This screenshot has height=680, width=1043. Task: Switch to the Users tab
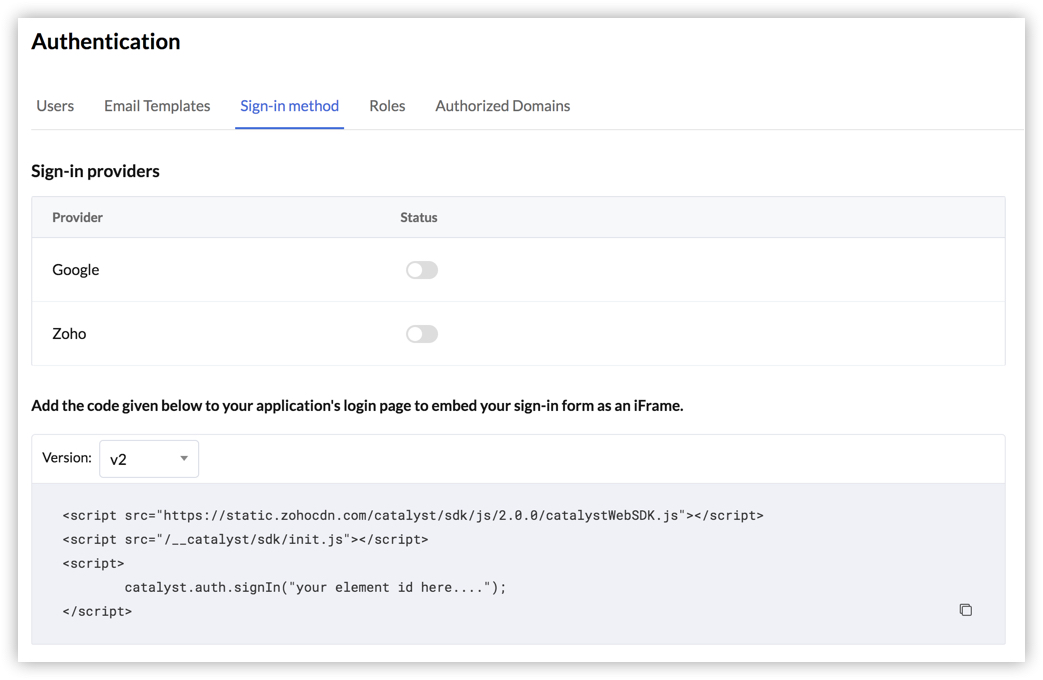tap(55, 106)
